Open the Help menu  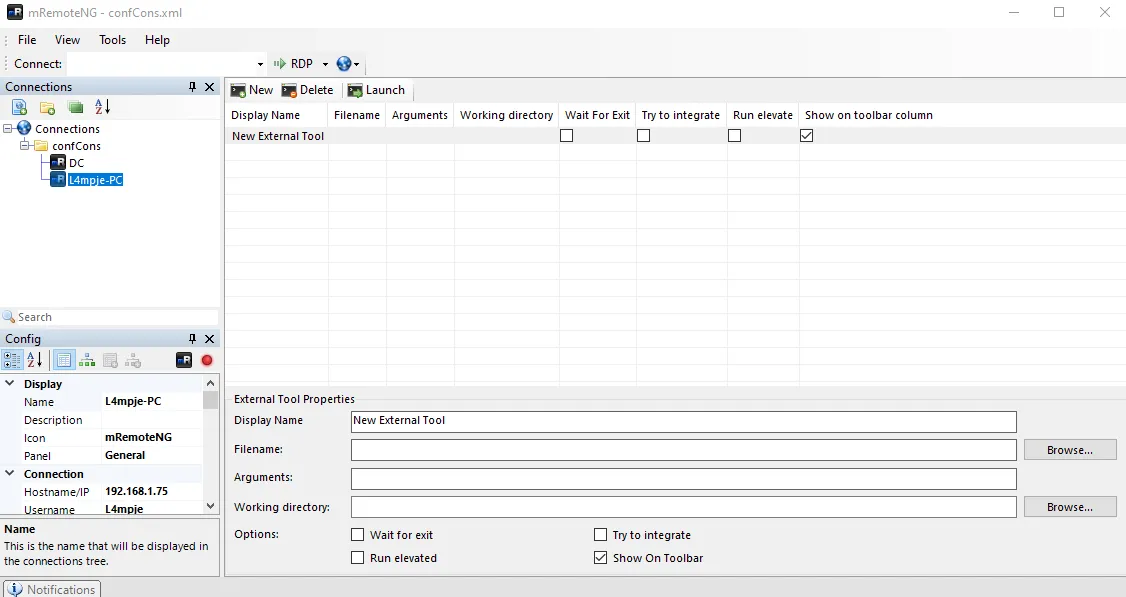tap(157, 40)
